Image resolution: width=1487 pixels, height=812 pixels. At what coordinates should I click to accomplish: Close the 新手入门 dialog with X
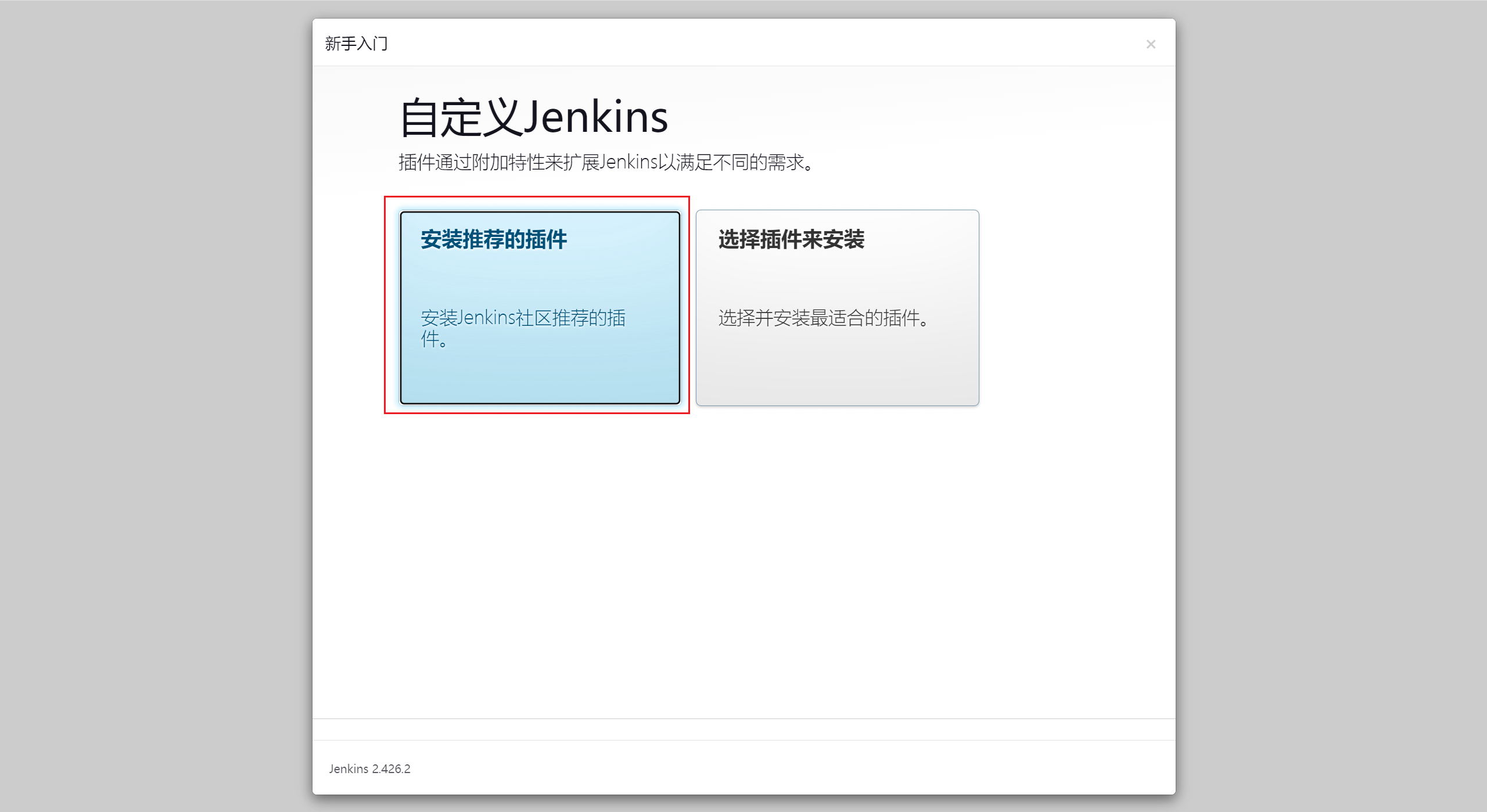click(1150, 44)
